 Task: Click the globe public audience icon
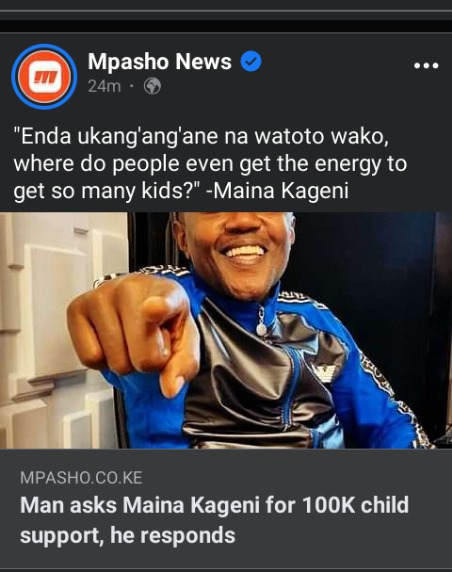152,86
